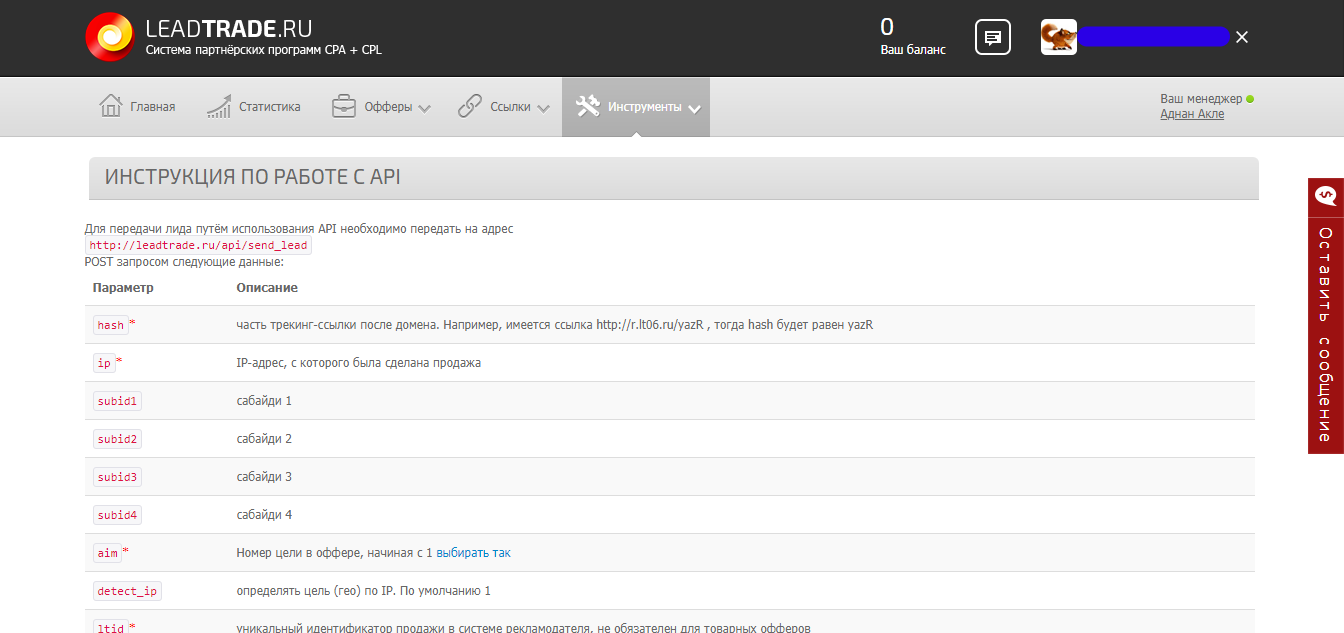Click the 'Оставить сообщение' side button
1344x633 pixels.
coord(1325,335)
